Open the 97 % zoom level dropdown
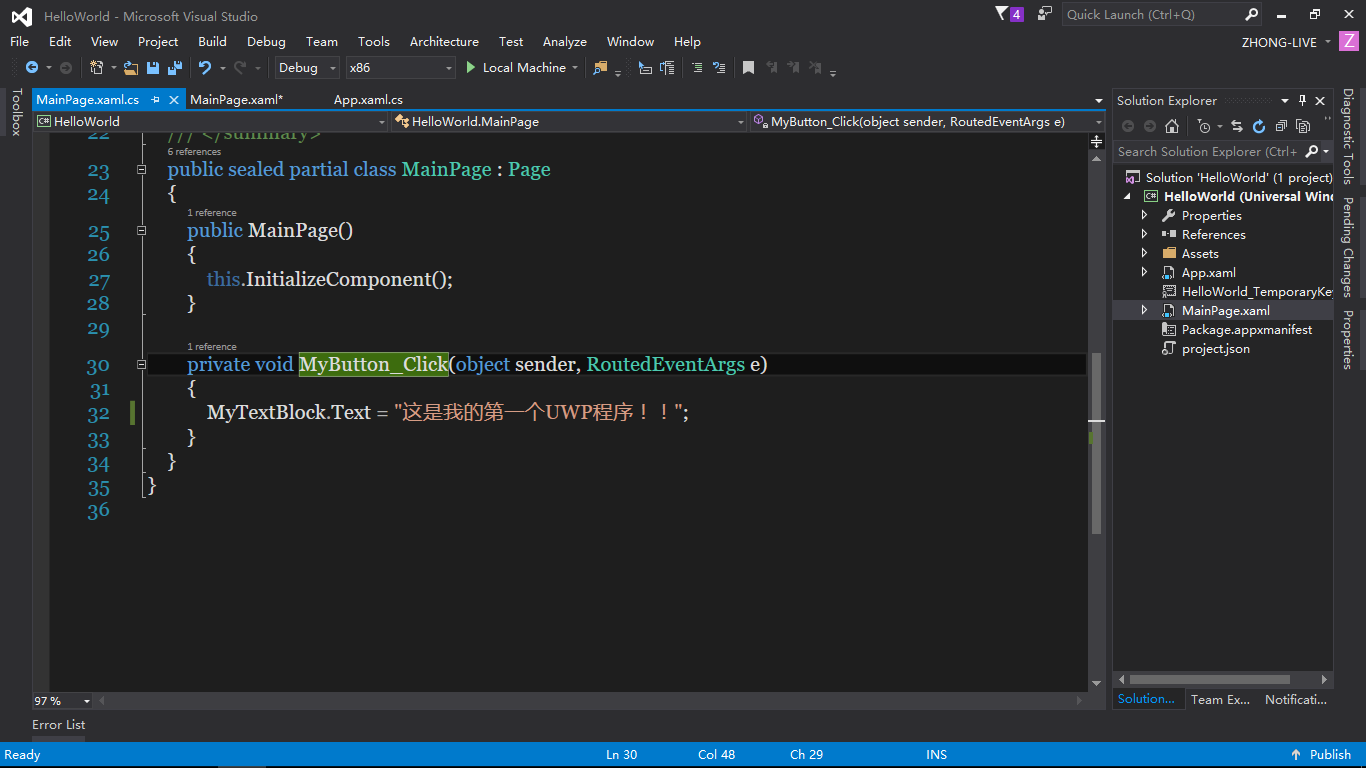 63,701
